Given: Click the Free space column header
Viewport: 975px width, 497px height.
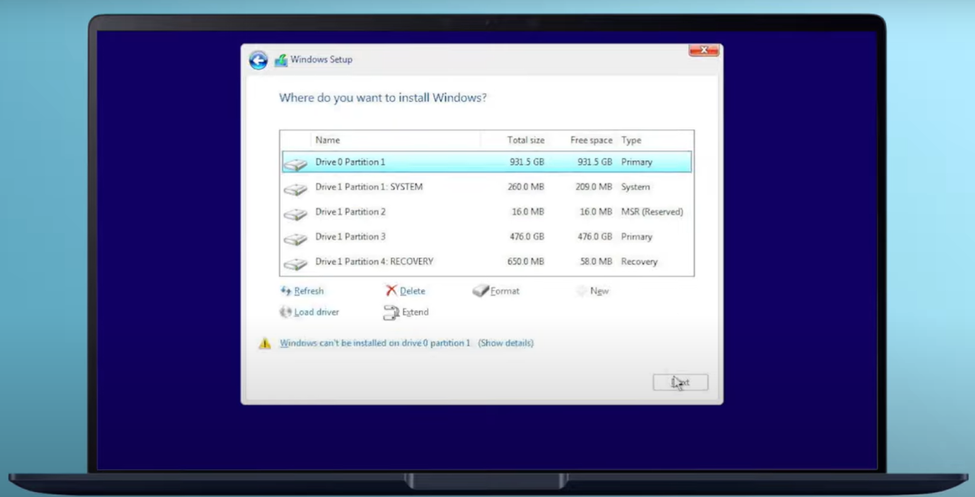Looking at the screenshot, I should click(591, 140).
